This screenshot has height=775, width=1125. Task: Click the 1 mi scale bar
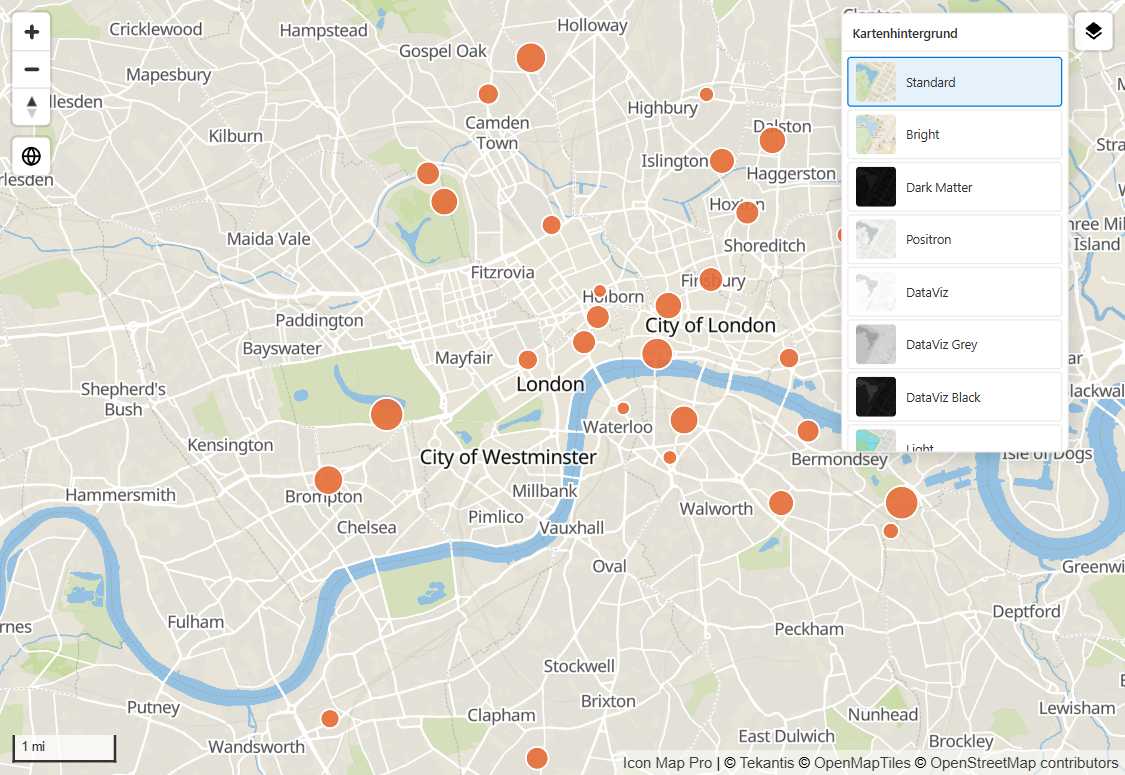tap(64, 747)
